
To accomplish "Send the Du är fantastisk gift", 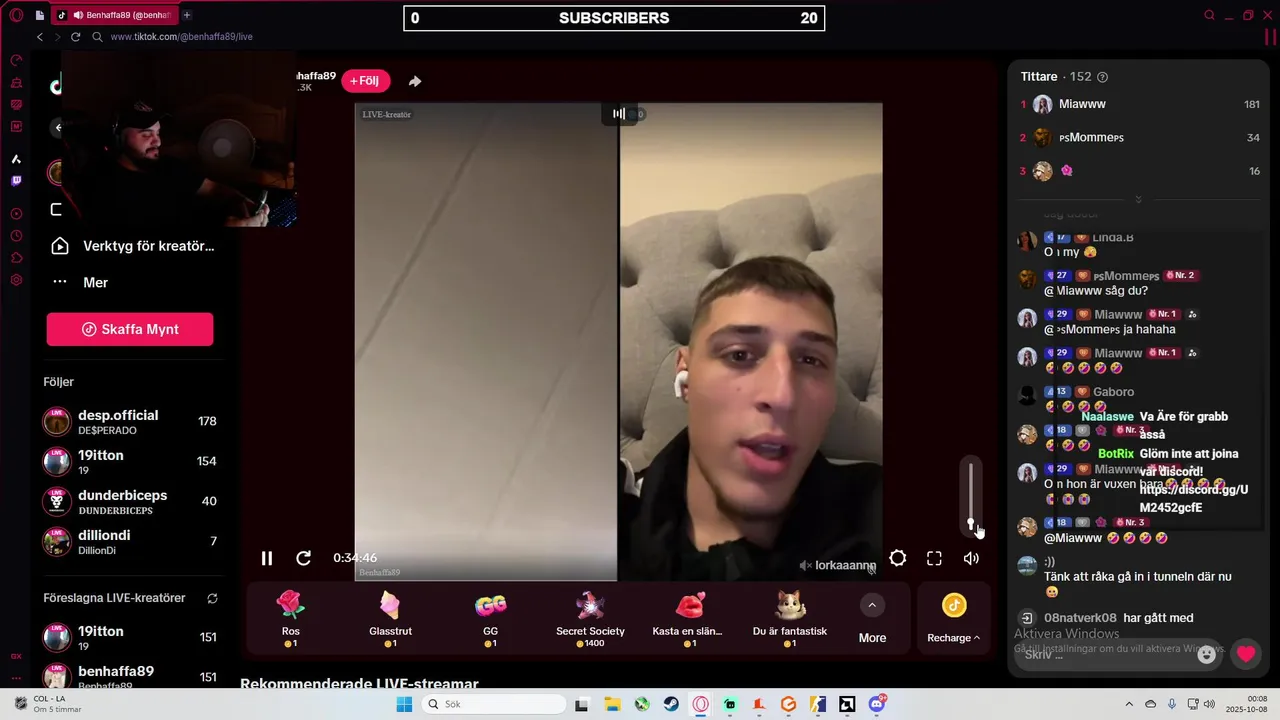I will 790,618.
